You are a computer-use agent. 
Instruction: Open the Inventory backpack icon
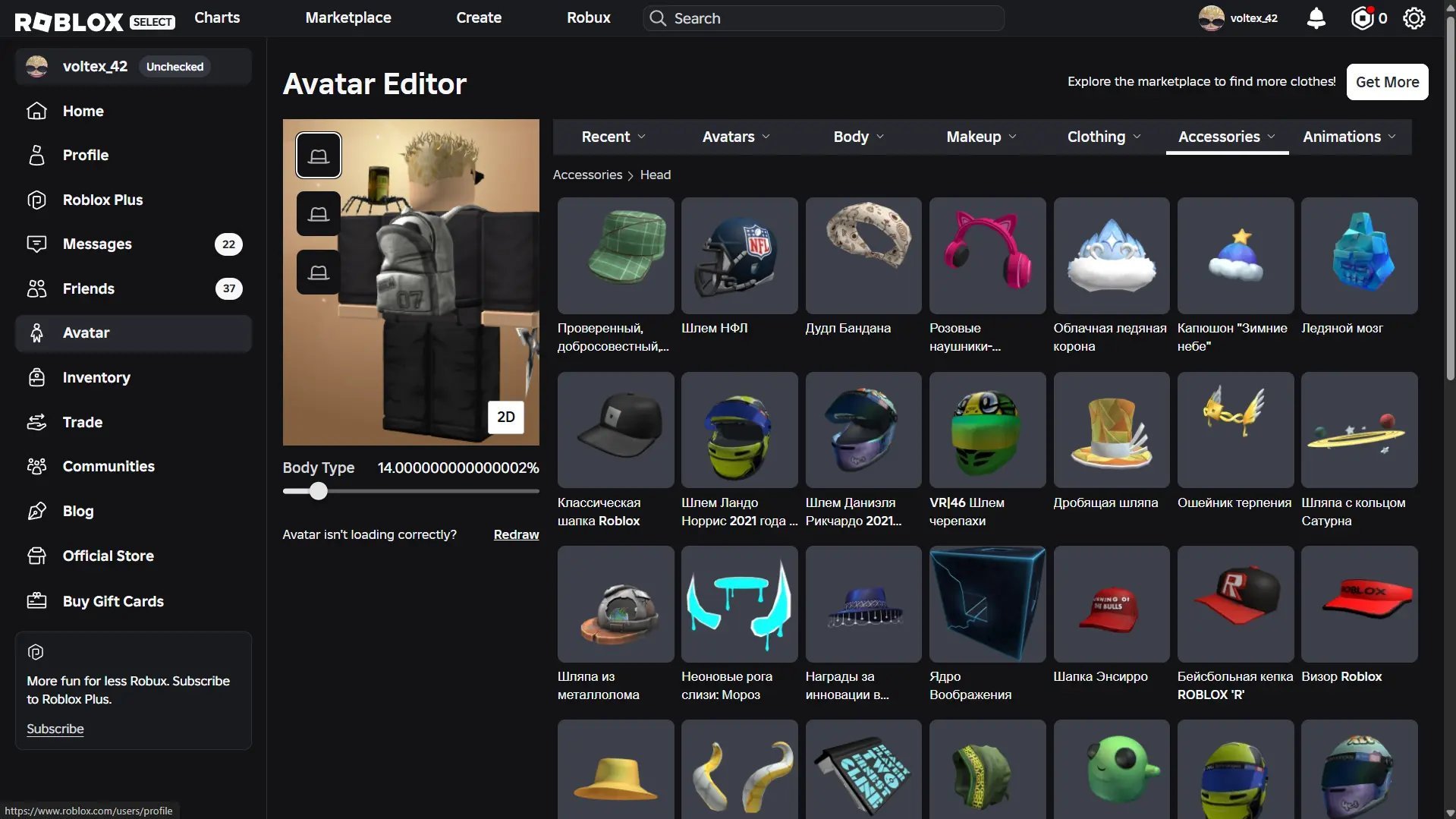[36, 377]
